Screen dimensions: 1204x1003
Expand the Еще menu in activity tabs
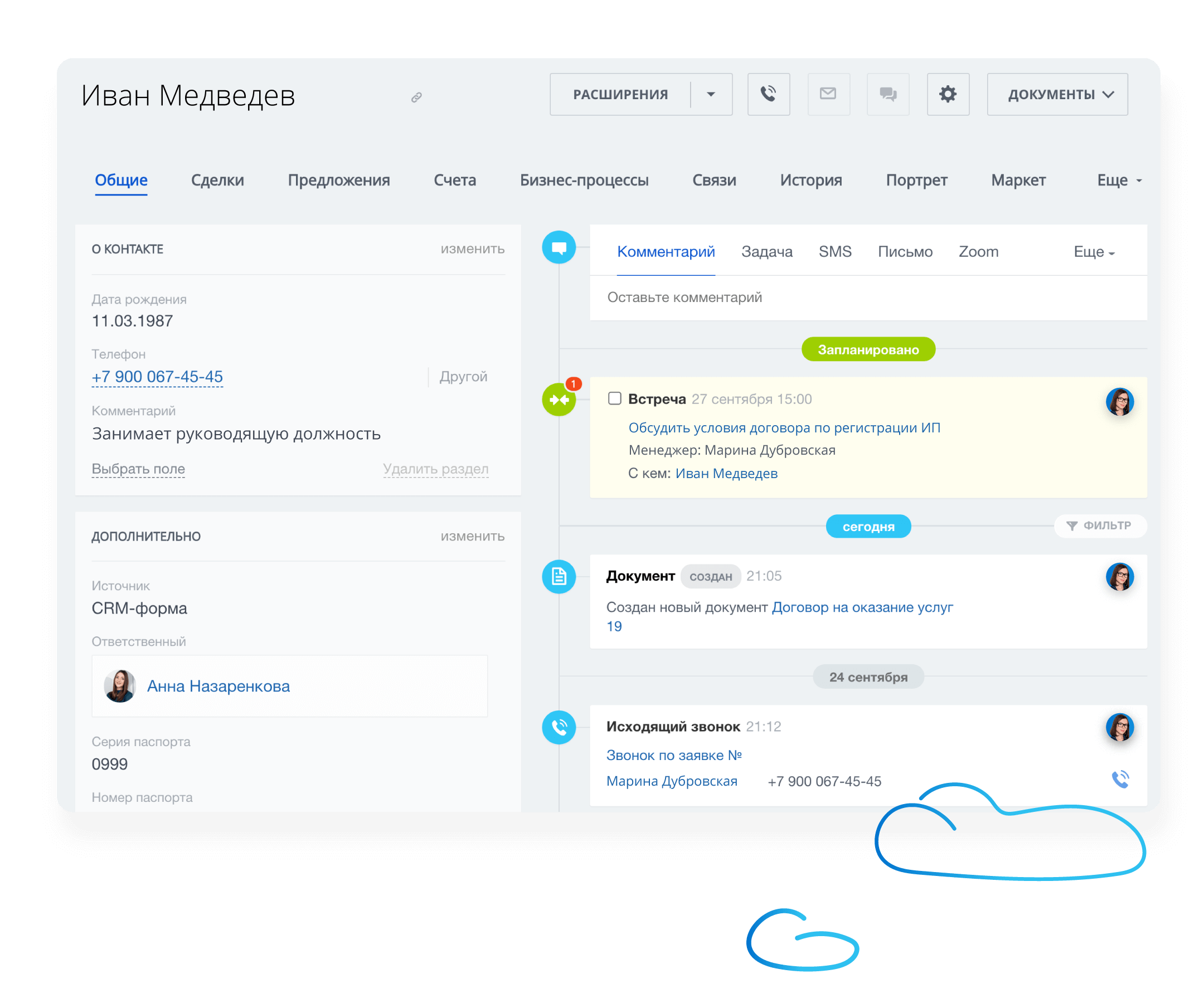(x=1093, y=252)
